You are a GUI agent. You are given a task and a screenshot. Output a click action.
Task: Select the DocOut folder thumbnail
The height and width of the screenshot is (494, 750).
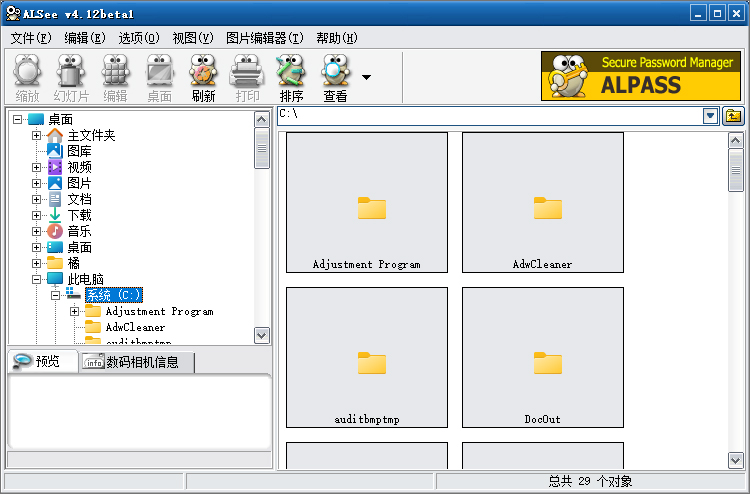(x=543, y=358)
